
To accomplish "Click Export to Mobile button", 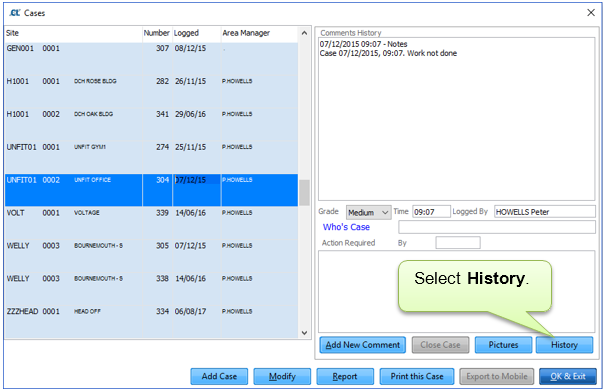I will tap(497, 376).
